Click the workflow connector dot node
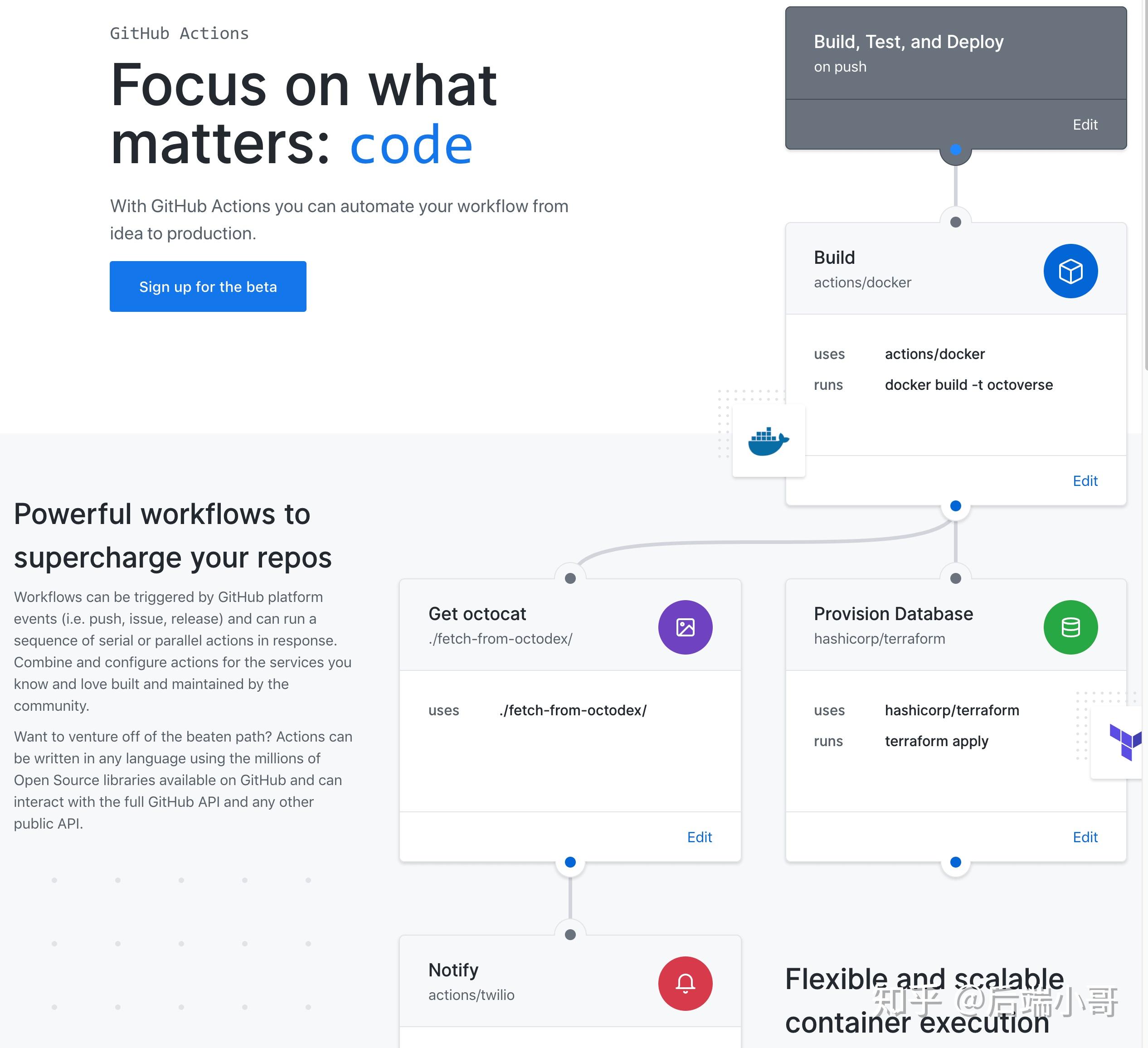The height and width of the screenshot is (1048, 1148). [955, 150]
